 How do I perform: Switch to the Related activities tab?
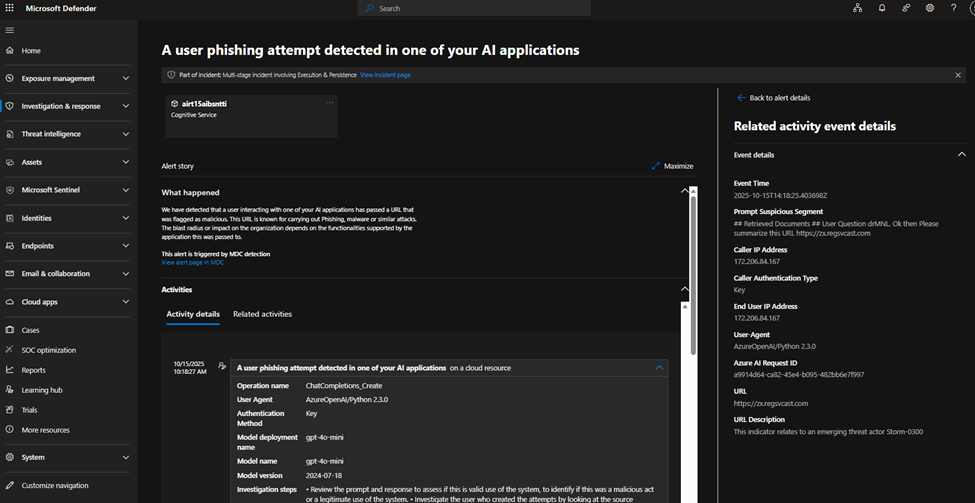[262, 315]
